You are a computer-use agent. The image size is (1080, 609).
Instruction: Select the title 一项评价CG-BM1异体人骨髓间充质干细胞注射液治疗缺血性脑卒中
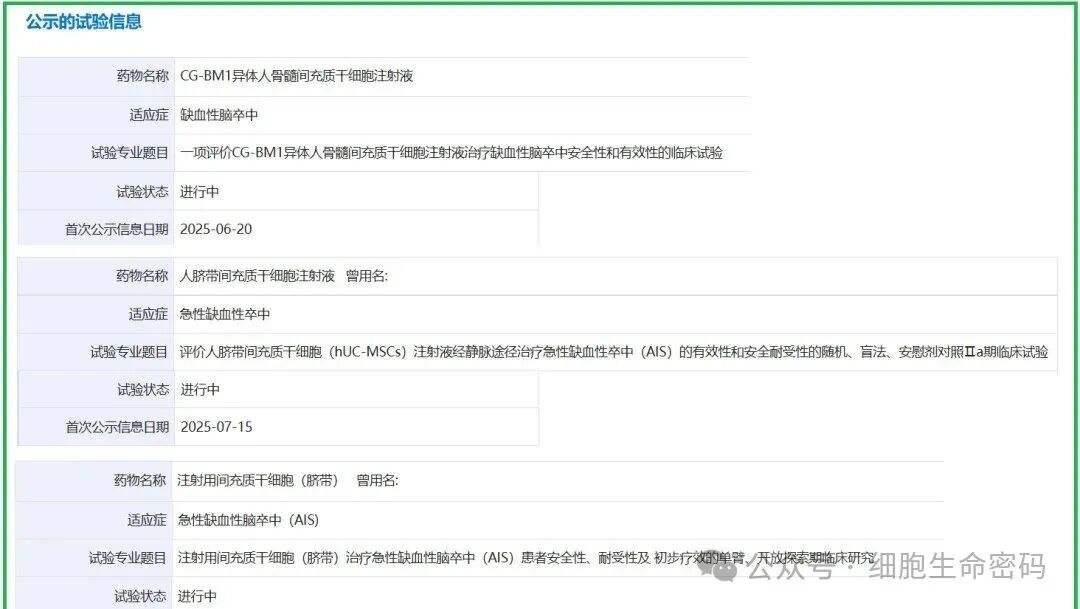[x=451, y=153]
